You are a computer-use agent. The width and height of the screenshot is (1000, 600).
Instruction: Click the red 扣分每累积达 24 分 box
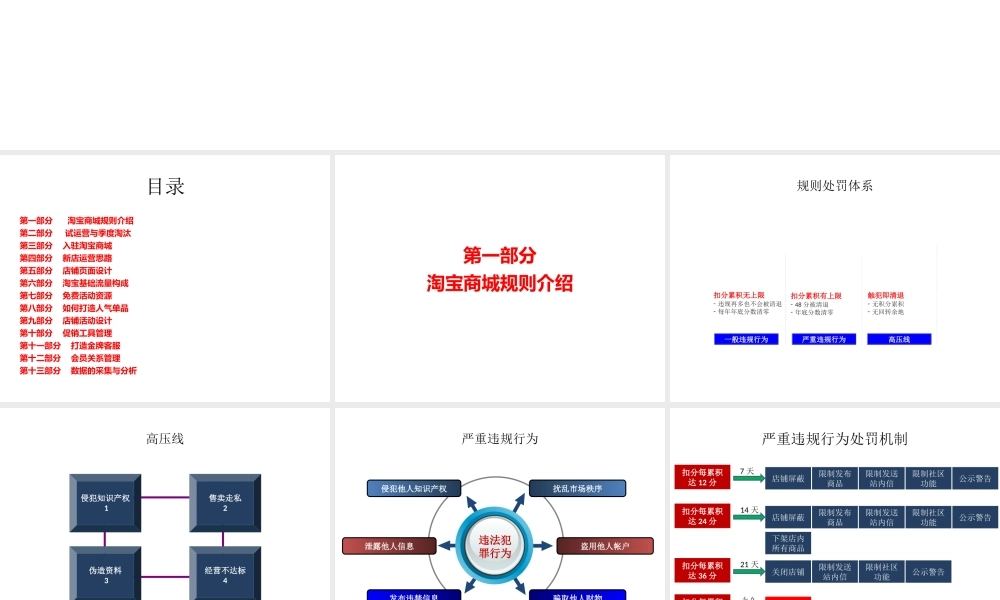[702, 516]
